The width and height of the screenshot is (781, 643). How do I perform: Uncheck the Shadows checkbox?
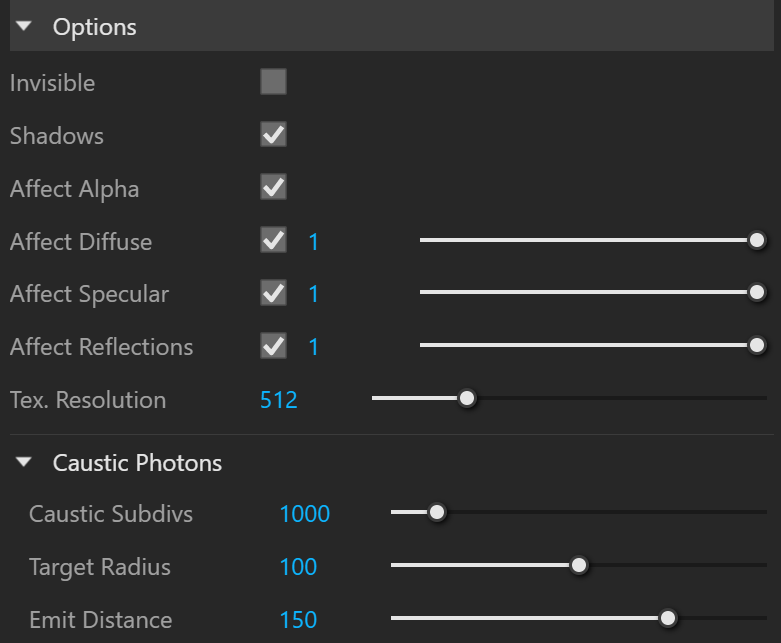click(273, 134)
